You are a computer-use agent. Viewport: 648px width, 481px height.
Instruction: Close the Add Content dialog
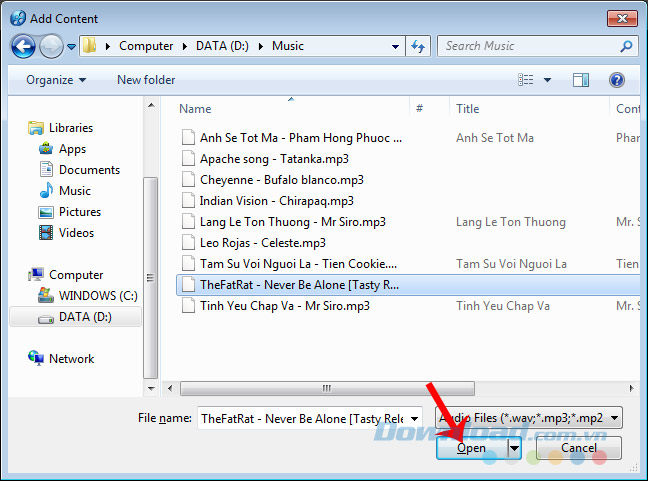point(622,19)
